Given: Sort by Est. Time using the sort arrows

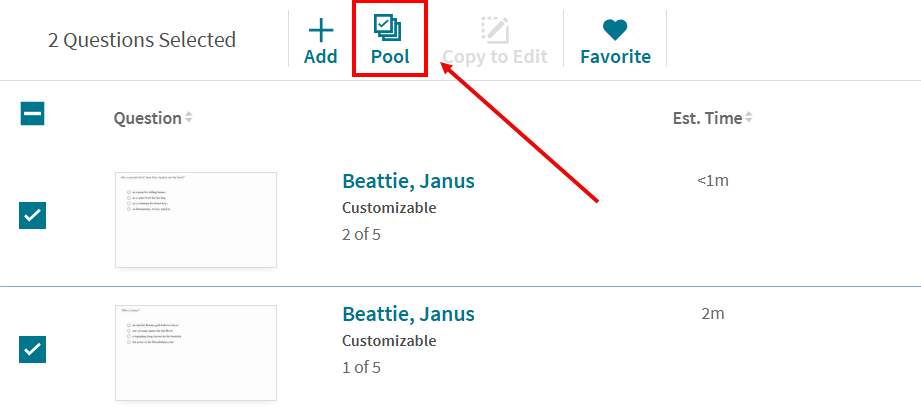Looking at the screenshot, I should coord(748,118).
